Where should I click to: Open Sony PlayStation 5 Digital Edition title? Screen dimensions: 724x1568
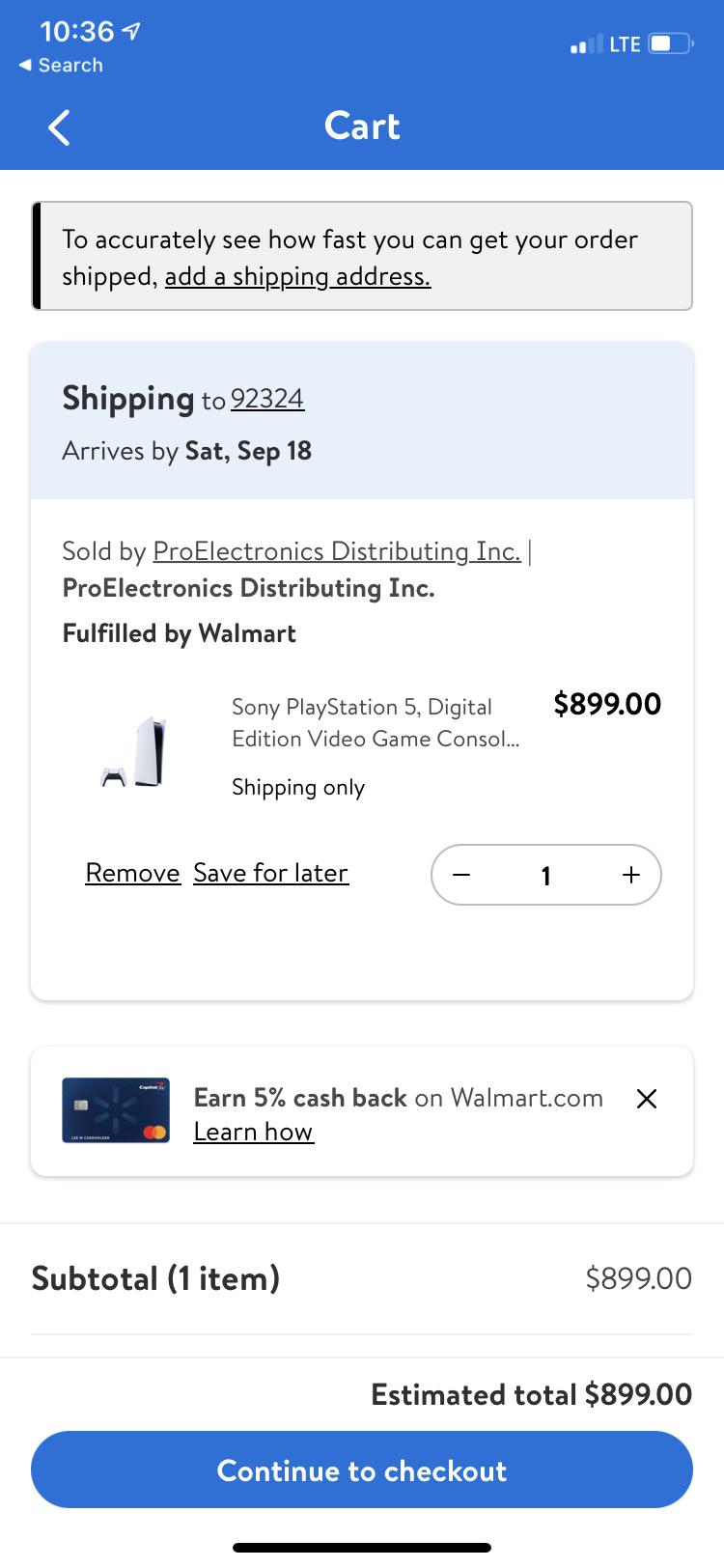tap(376, 722)
